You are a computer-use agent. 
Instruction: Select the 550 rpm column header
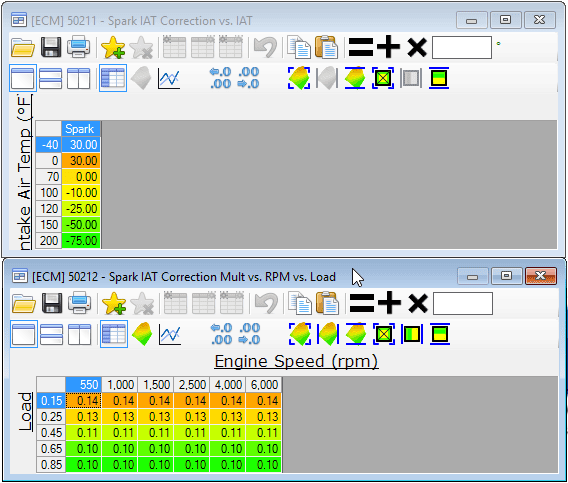pos(83,385)
